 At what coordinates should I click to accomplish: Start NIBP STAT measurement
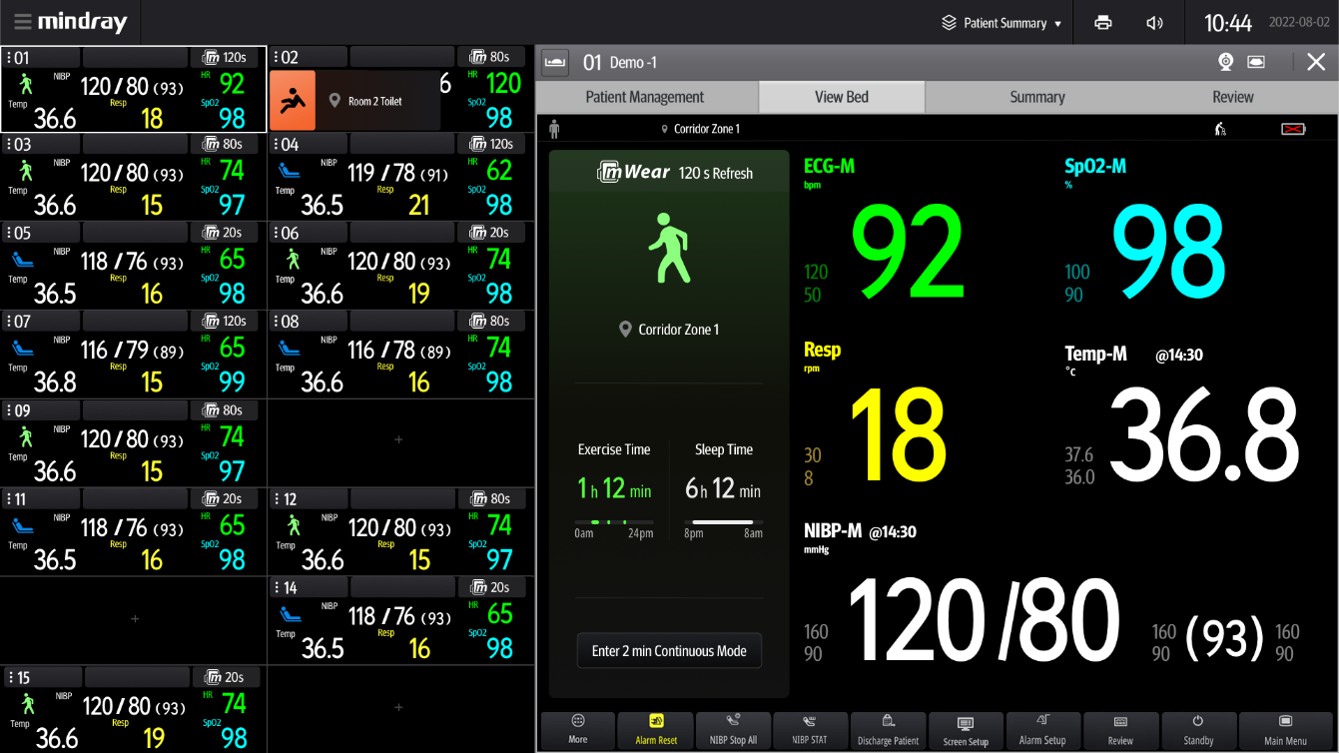coord(810,730)
